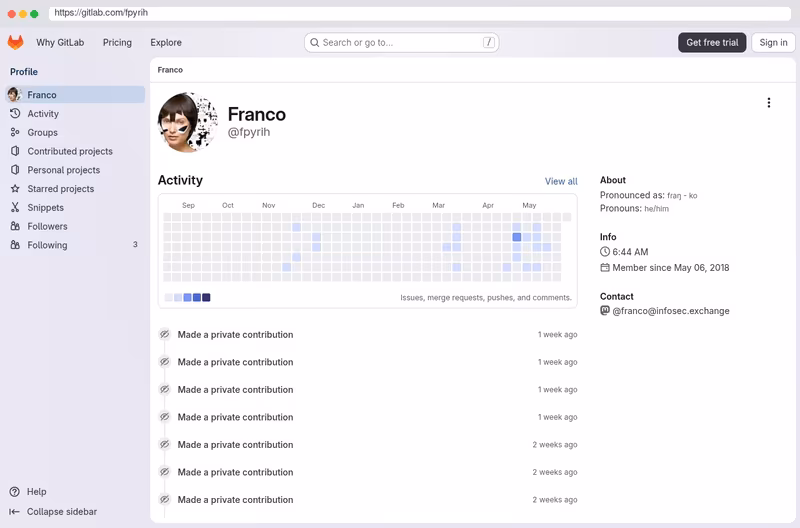Open Personal projects in the sidebar
The height and width of the screenshot is (528, 800).
click(75, 170)
